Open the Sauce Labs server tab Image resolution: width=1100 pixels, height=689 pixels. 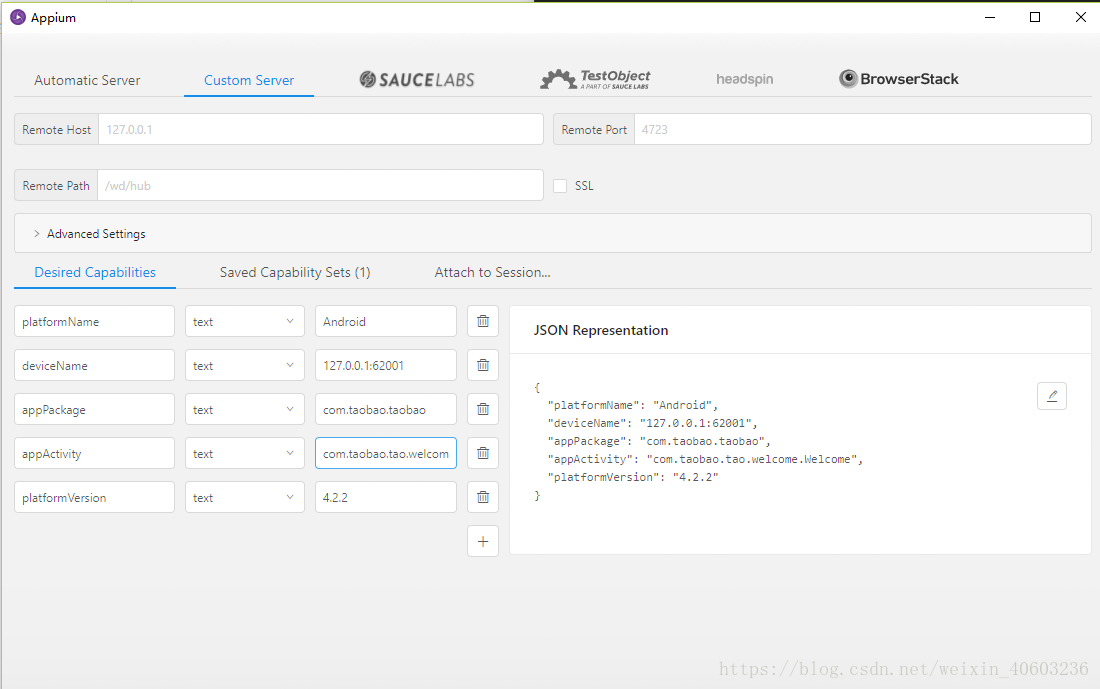point(417,79)
